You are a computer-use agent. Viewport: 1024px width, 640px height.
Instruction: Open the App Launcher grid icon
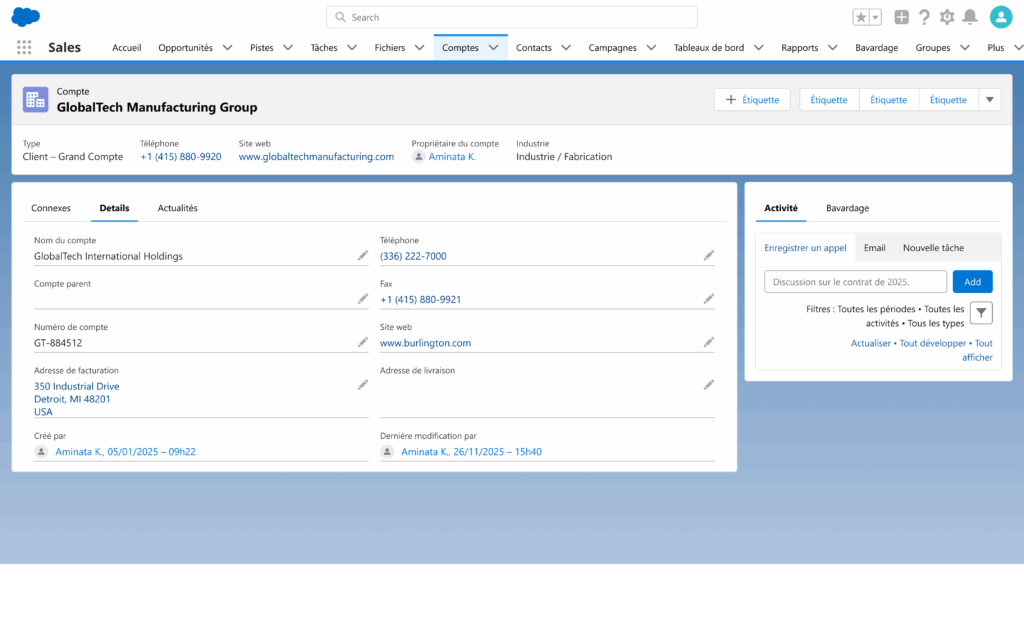pyautogui.click(x=24, y=47)
